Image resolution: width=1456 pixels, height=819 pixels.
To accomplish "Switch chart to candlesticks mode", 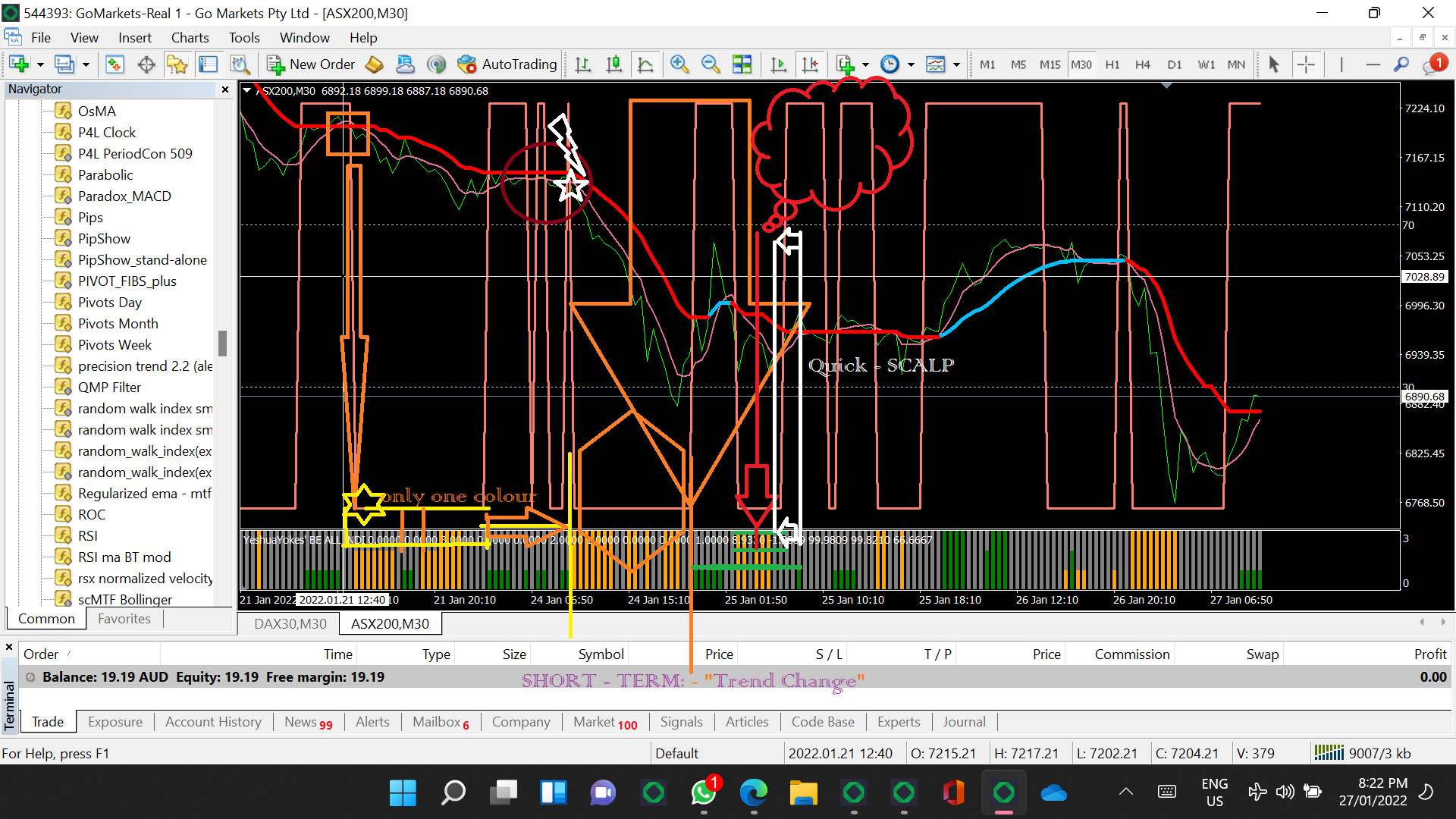I will (x=614, y=64).
